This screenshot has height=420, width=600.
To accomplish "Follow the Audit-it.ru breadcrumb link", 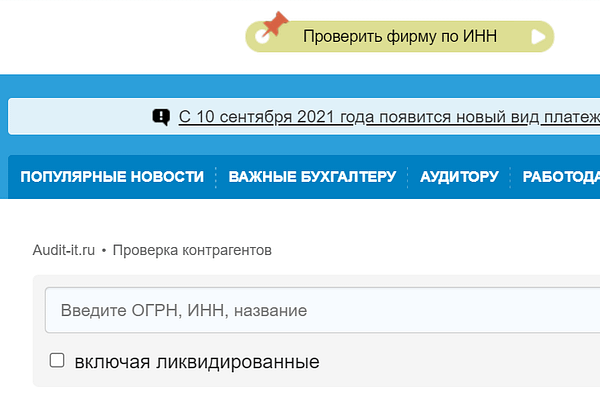I will pyautogui.click(x=64, y=250).
